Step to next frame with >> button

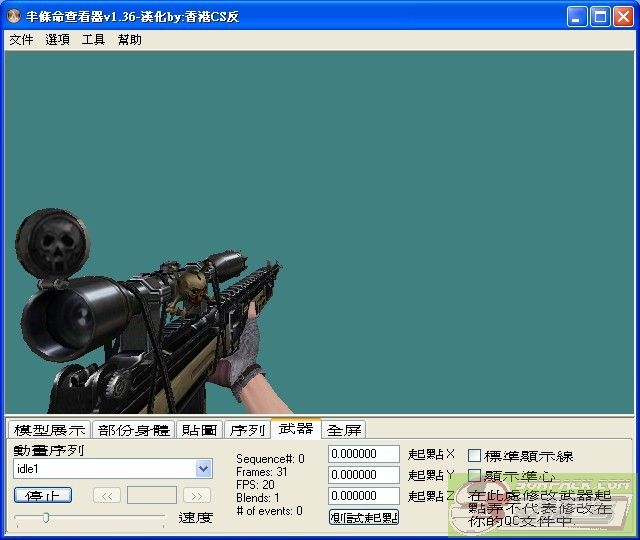point(197,495)
